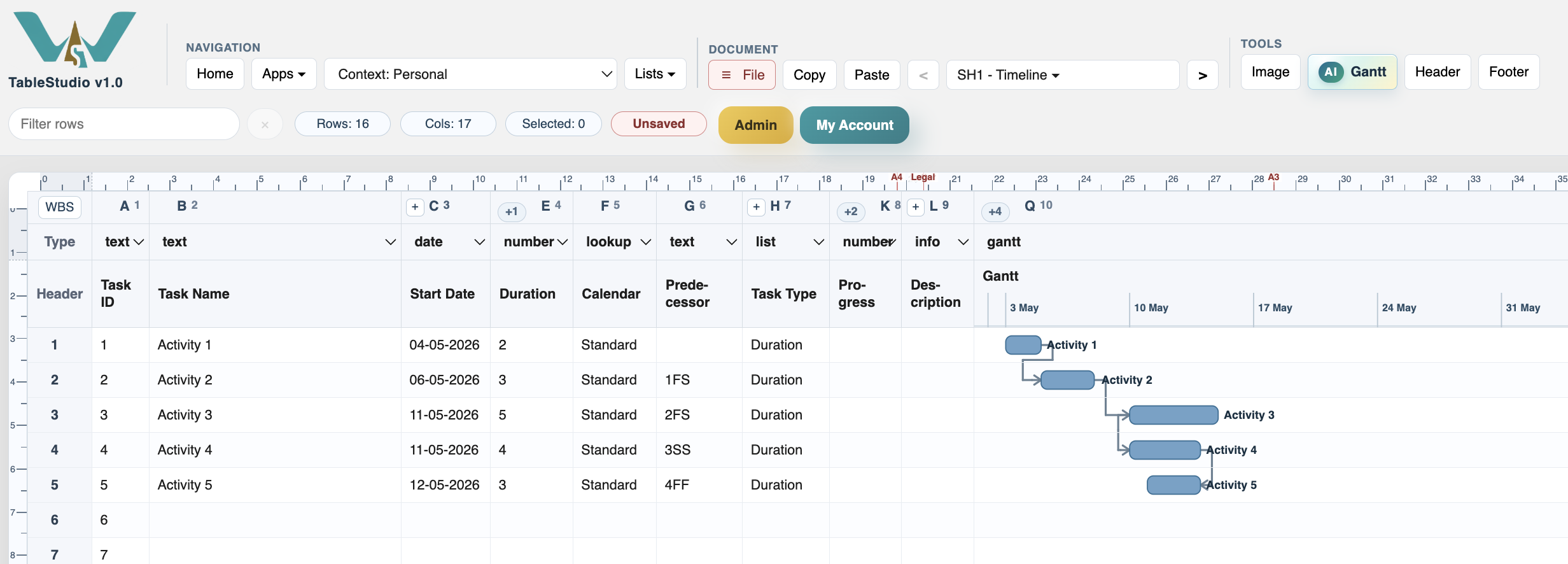This screenshot has width=1568, height=564.
Task: Click the Paste button
Action: tap(872, 75)
